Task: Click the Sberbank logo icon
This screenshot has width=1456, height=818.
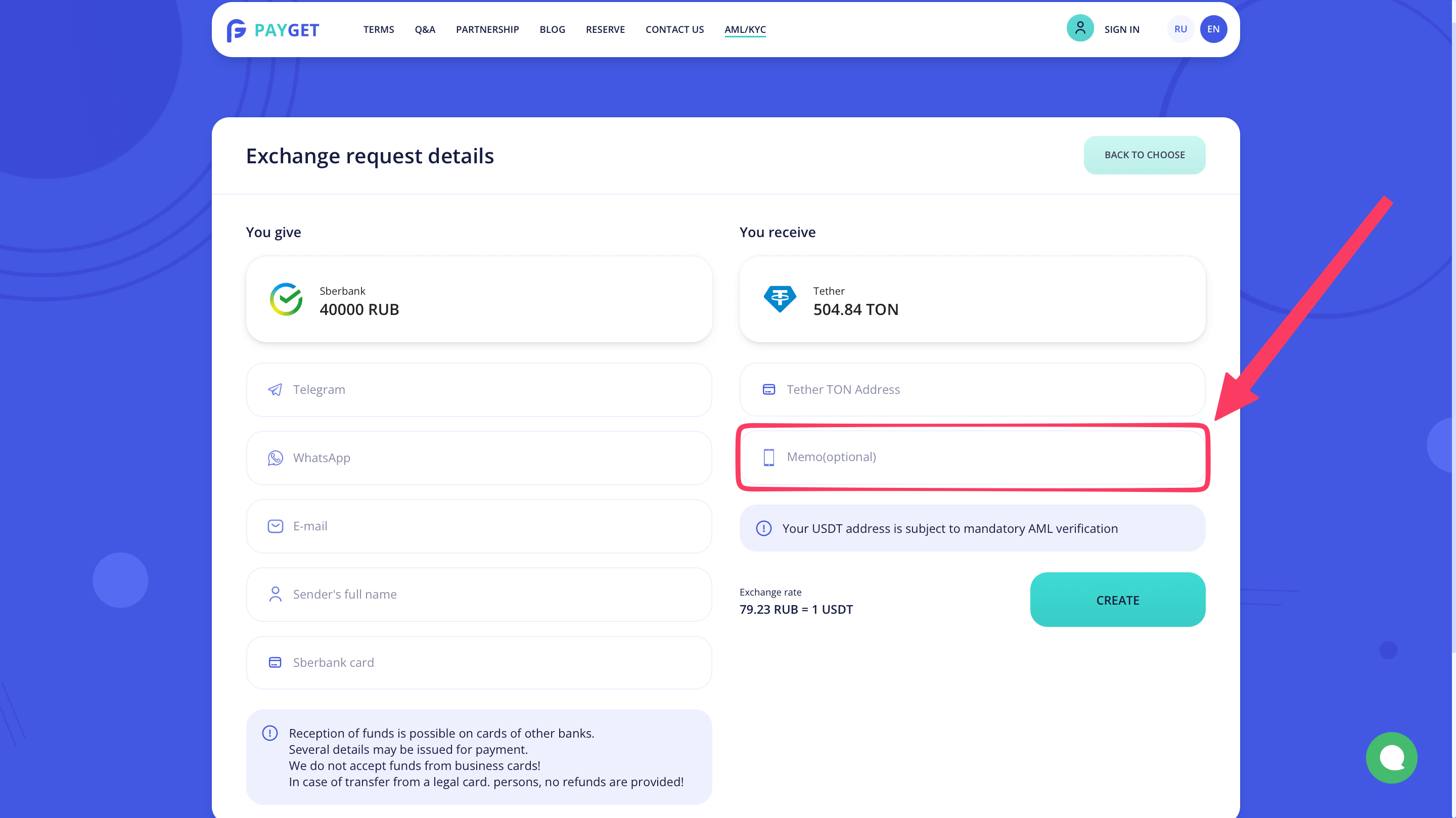Action: point(286,299)
